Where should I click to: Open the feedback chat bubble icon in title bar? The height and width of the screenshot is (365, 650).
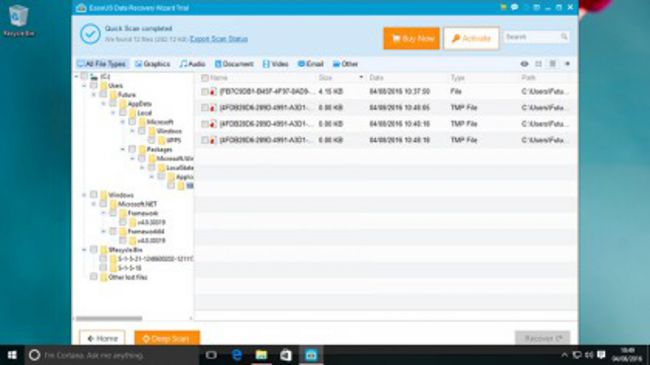click(x=514, y=7)
